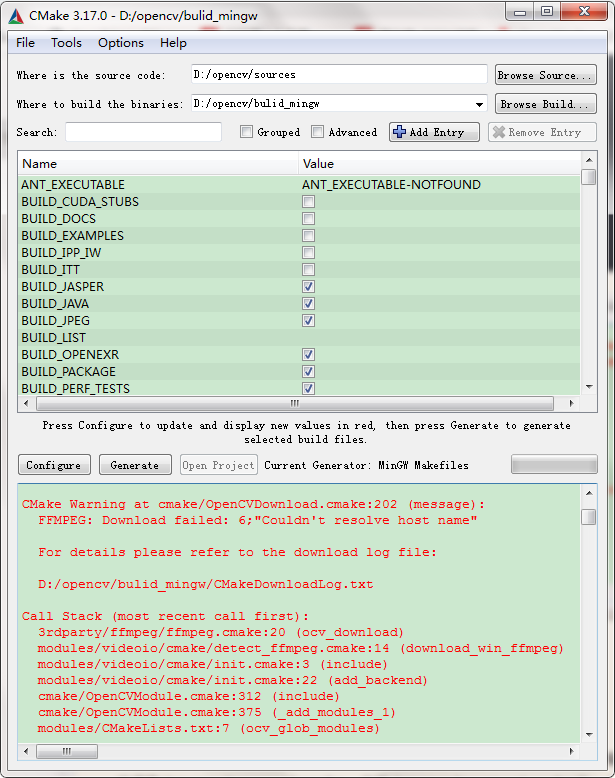Click the Name column header
615x778 pixels.
click(158, 164)
